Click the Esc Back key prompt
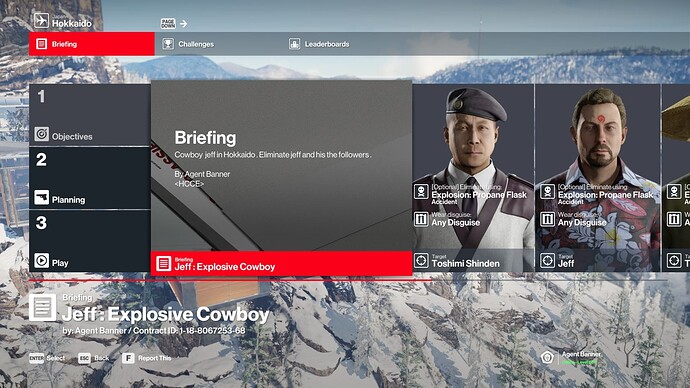 pos(94,358)
